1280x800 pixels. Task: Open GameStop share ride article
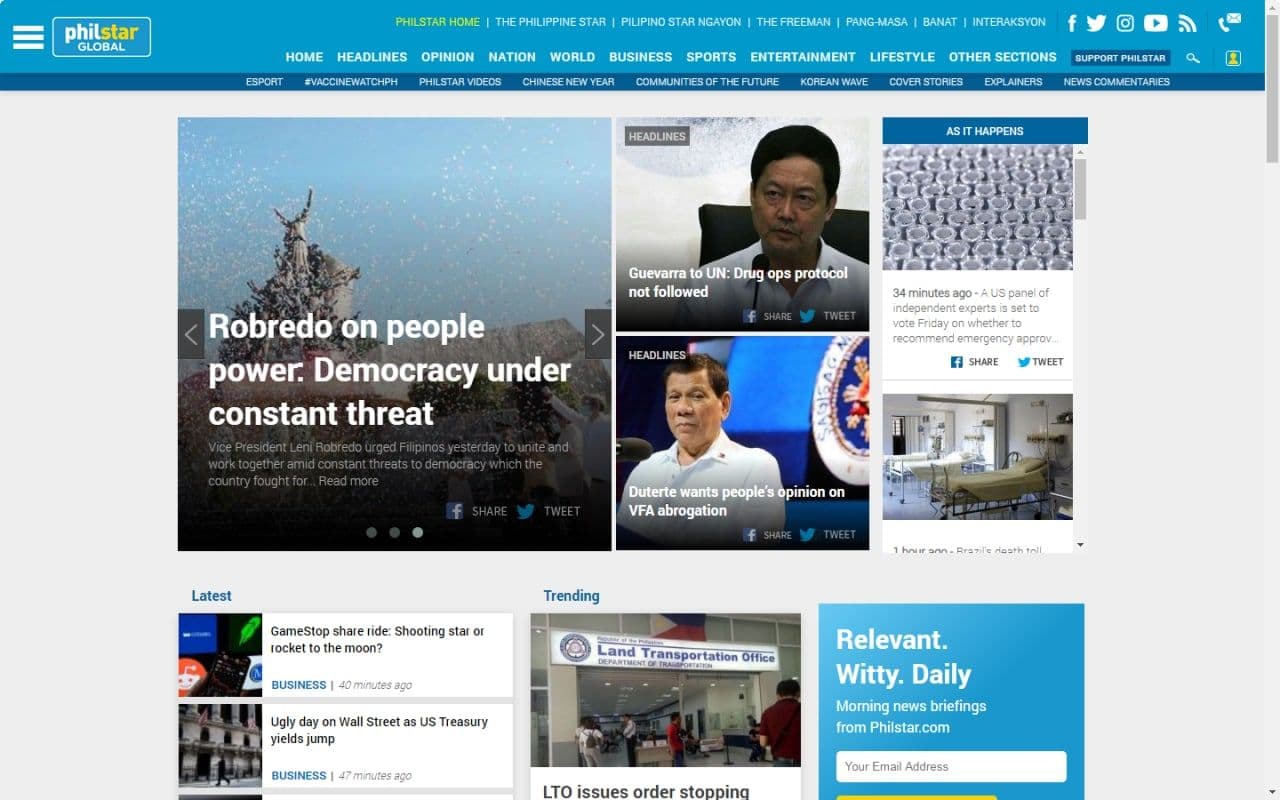[x=377, y=640]
